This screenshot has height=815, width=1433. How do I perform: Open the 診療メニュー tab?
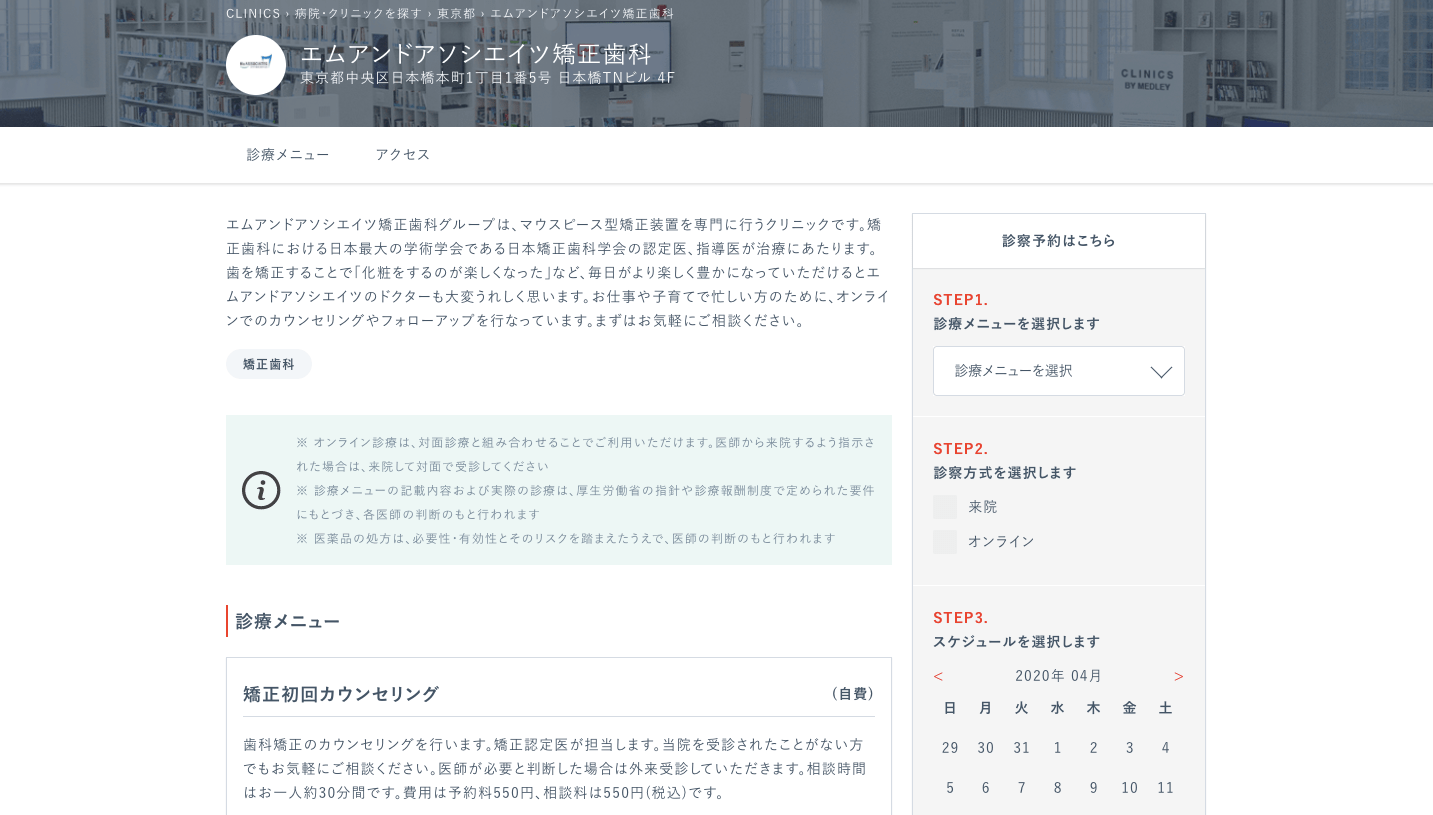tap(288, 154)
